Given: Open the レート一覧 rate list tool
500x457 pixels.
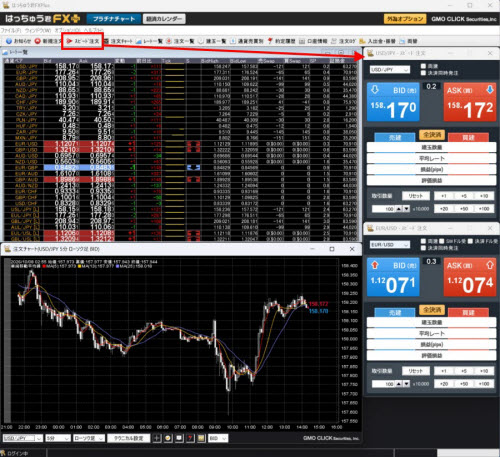Looking at the screenshot, I should tap(149, 41).
